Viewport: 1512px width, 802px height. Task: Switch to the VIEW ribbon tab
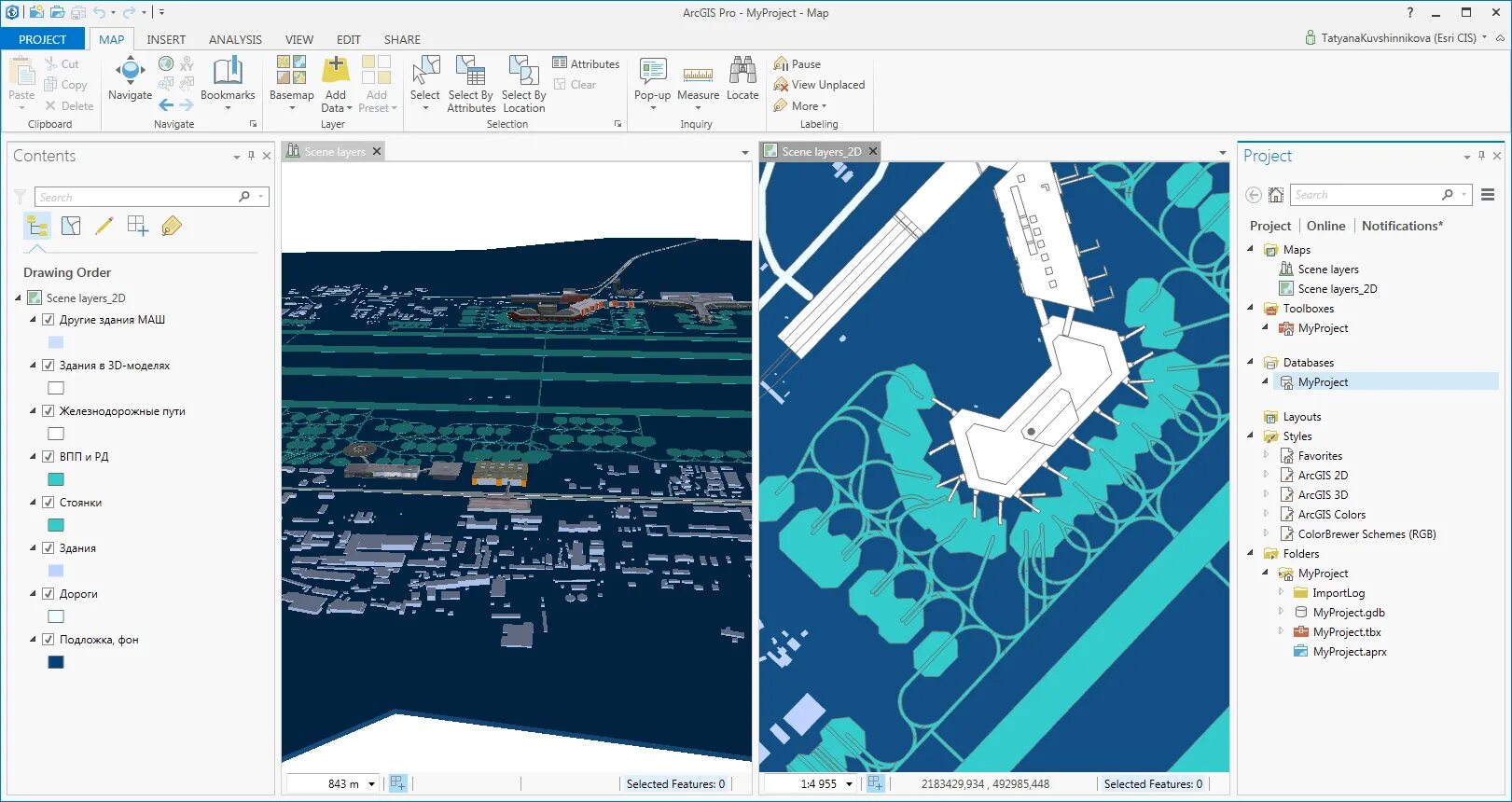point(299,39)
